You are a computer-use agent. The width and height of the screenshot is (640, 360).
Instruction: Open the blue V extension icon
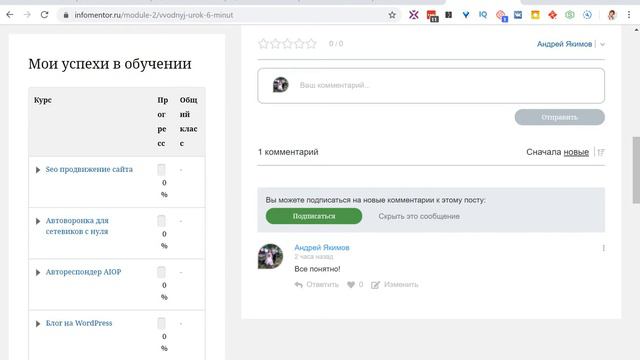466,15
